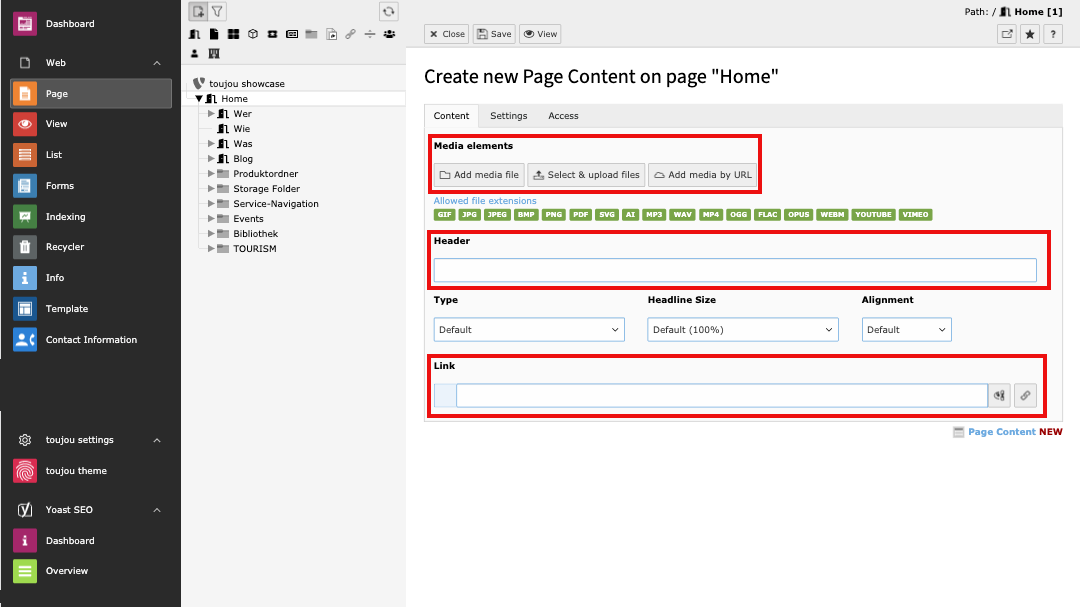Open the Recycler module
Viewport: 1080px width, 607px height.
click(x=64, y=247)
